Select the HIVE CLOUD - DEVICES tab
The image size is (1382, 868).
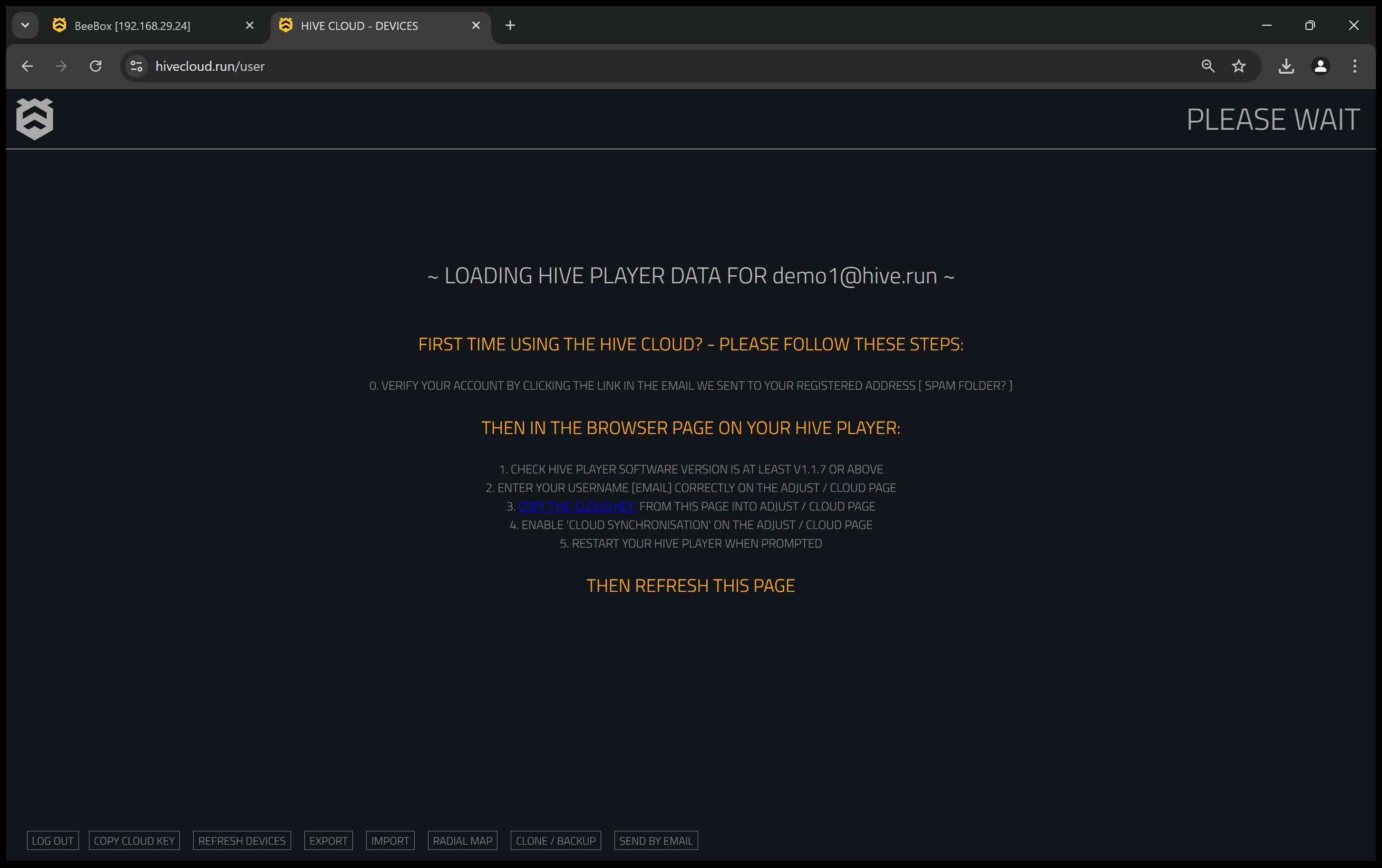(380, 26)
